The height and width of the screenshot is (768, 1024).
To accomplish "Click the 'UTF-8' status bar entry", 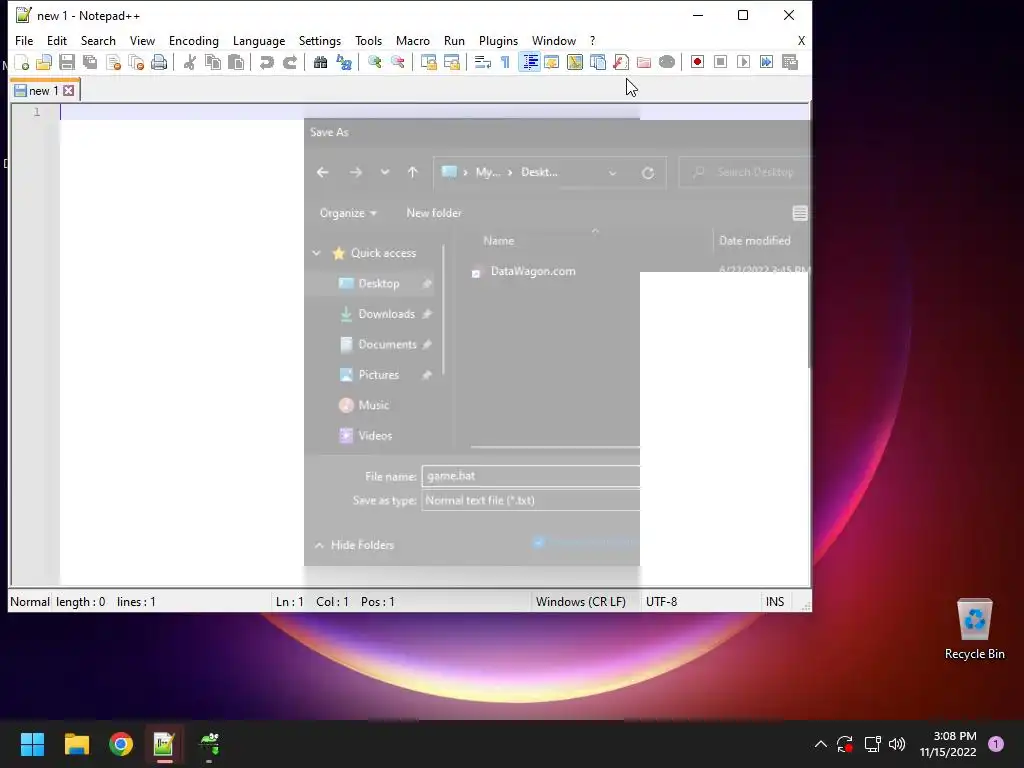I will (x=662, y=601).
